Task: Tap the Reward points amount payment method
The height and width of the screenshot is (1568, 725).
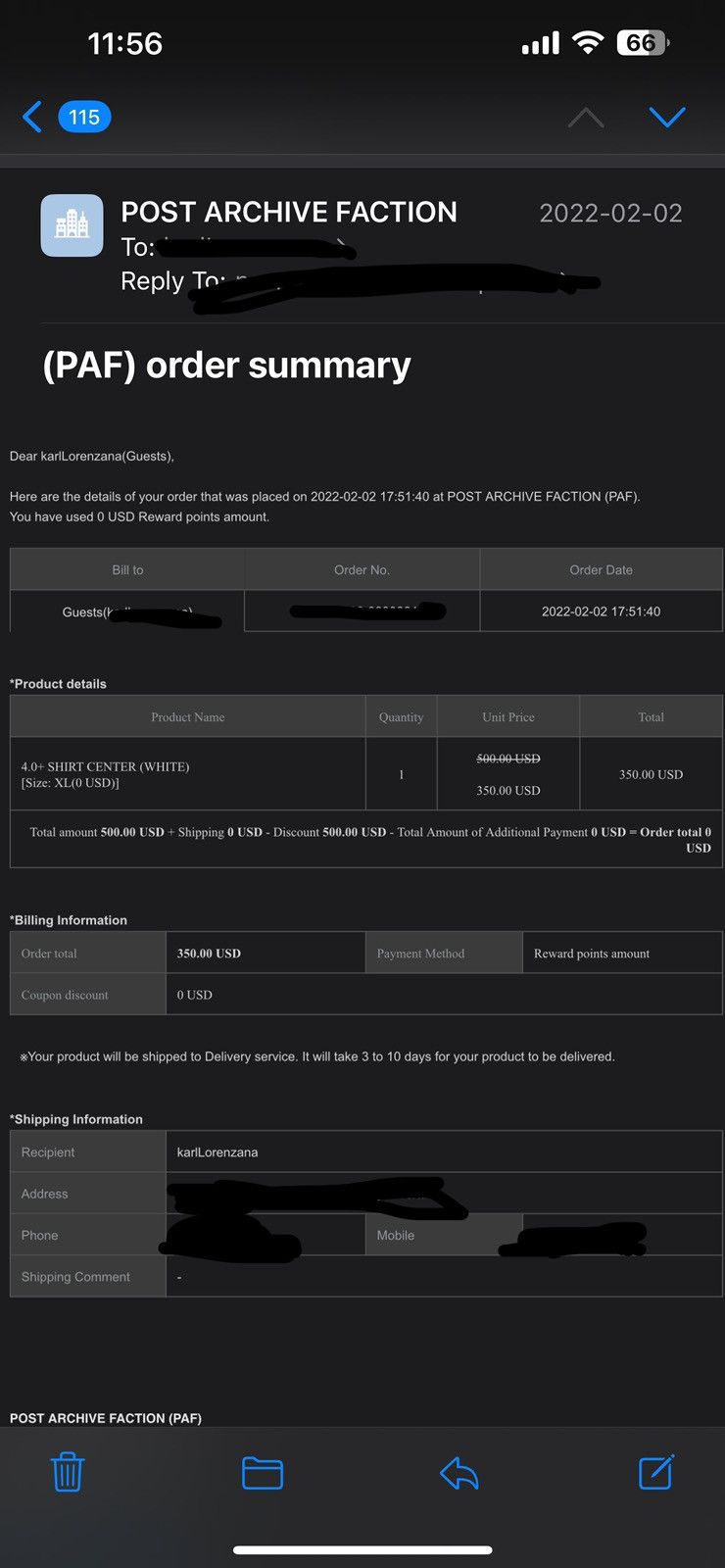Action: pos(592,954)
